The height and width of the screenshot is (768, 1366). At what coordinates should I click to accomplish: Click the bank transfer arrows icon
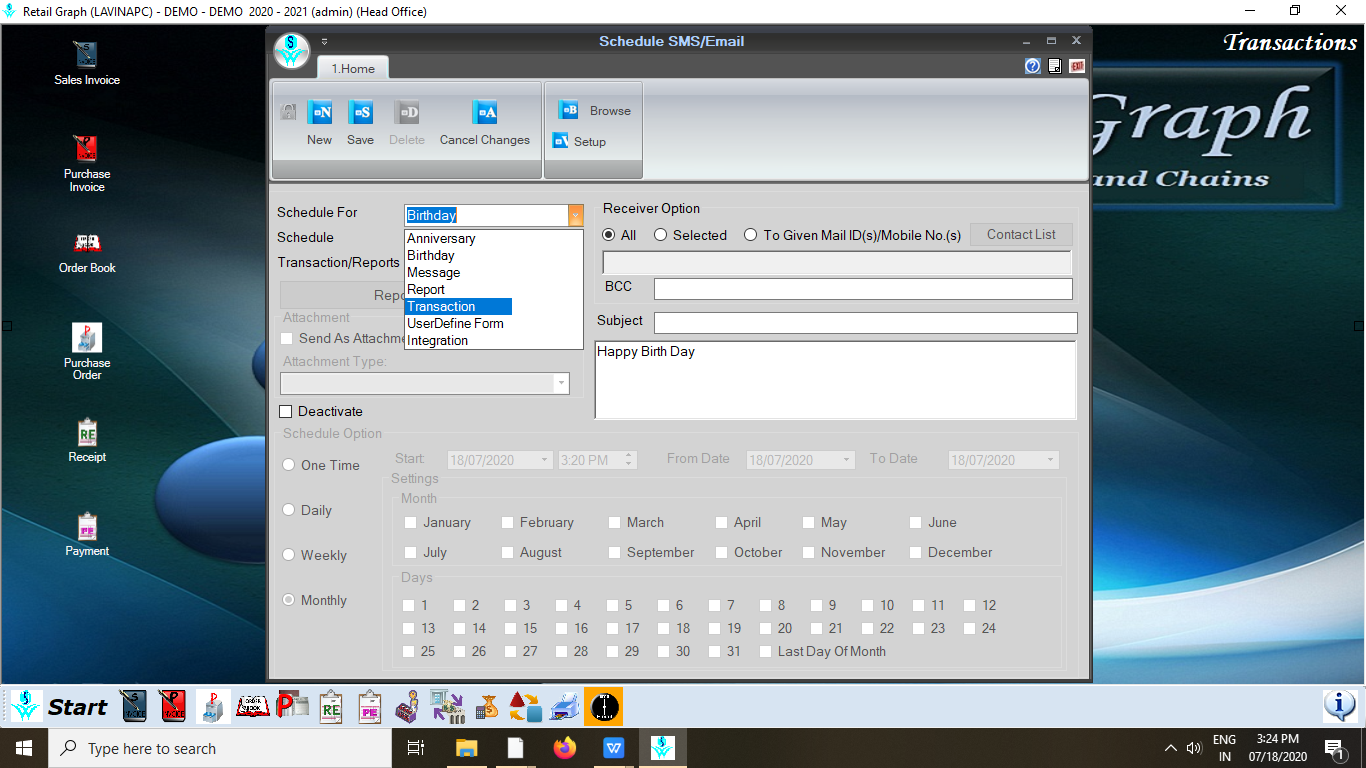click(x=447, y=706)
